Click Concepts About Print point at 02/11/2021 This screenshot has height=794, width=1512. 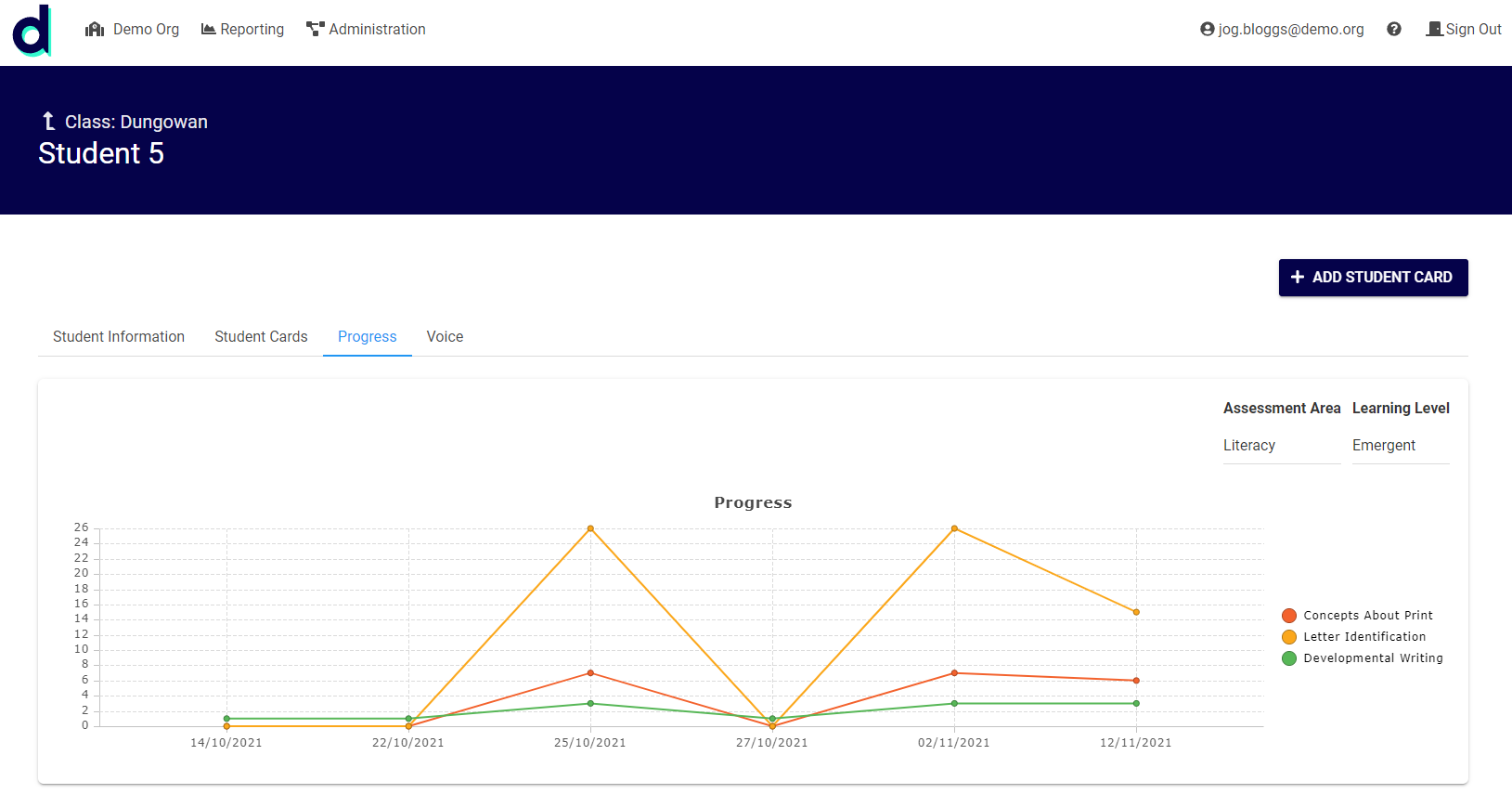[x=954, y=673]
